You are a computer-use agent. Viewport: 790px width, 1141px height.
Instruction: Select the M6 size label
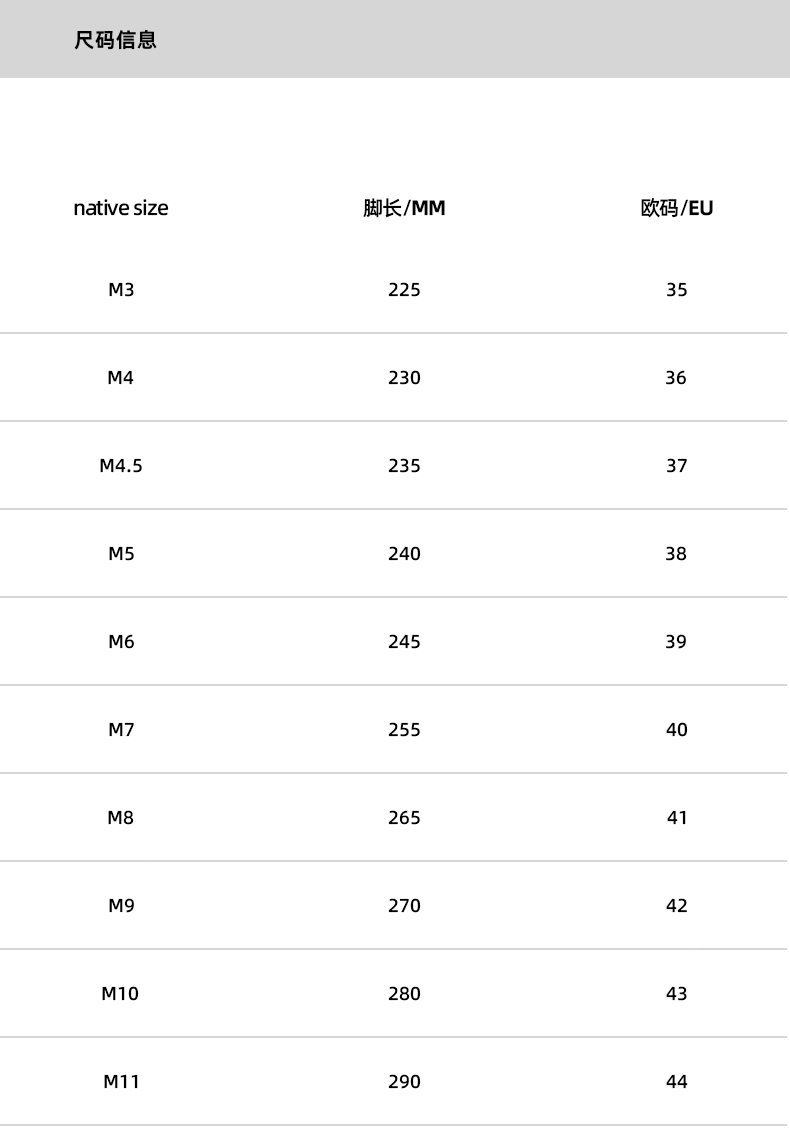(121, 642)
